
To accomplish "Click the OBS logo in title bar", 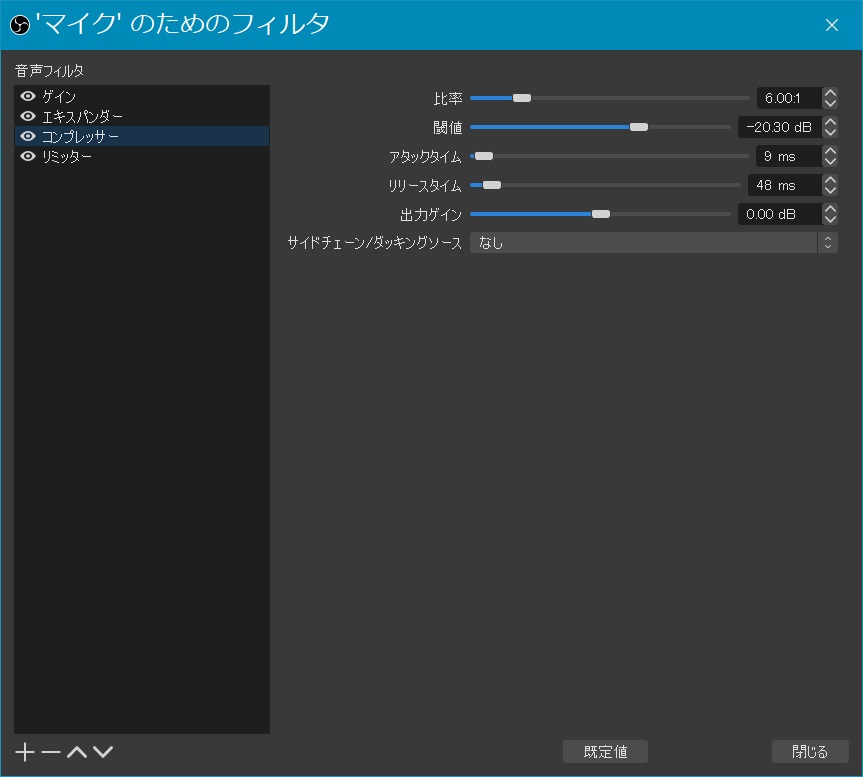I will [x=18, y=25].
